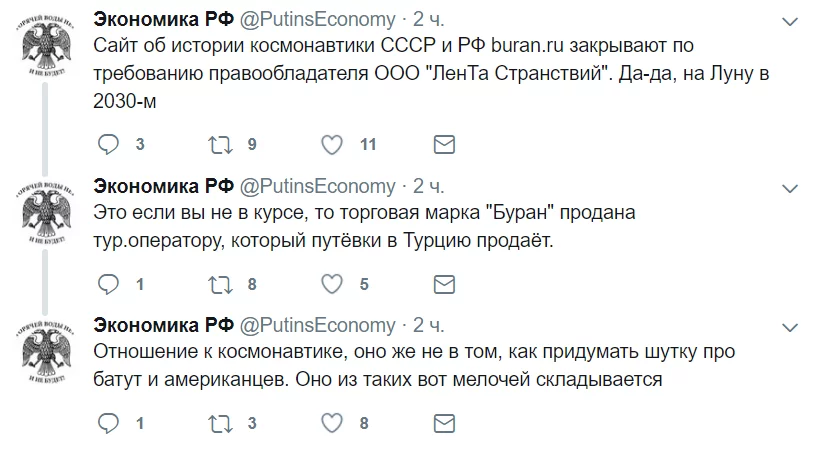This screenshot has height=449, width=814.
Task: Click "Экономика РФ" name on second tweet
Action: (x=164, y=186)
